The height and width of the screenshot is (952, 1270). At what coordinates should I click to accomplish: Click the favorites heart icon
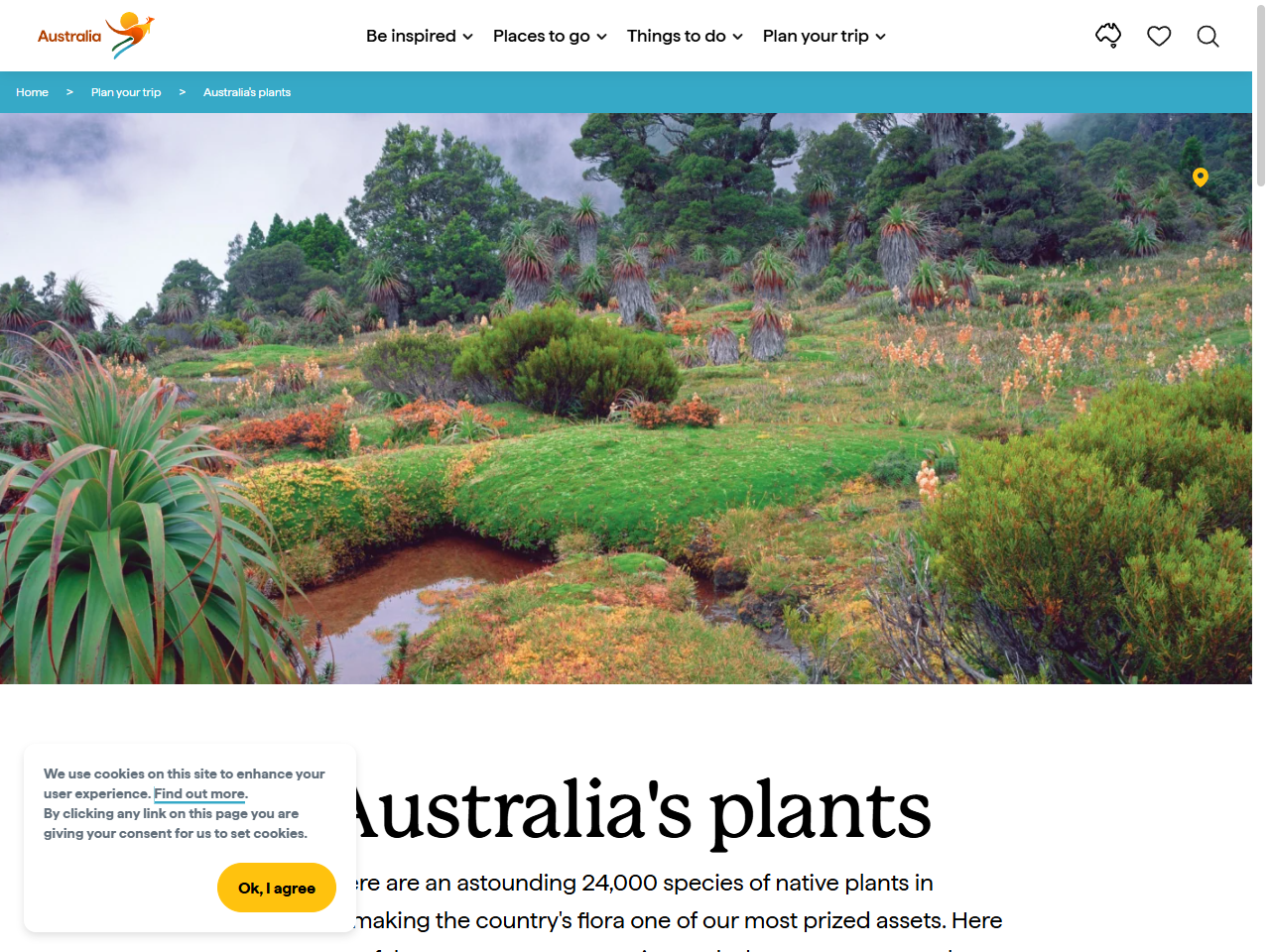click(x=1159, y=36)
